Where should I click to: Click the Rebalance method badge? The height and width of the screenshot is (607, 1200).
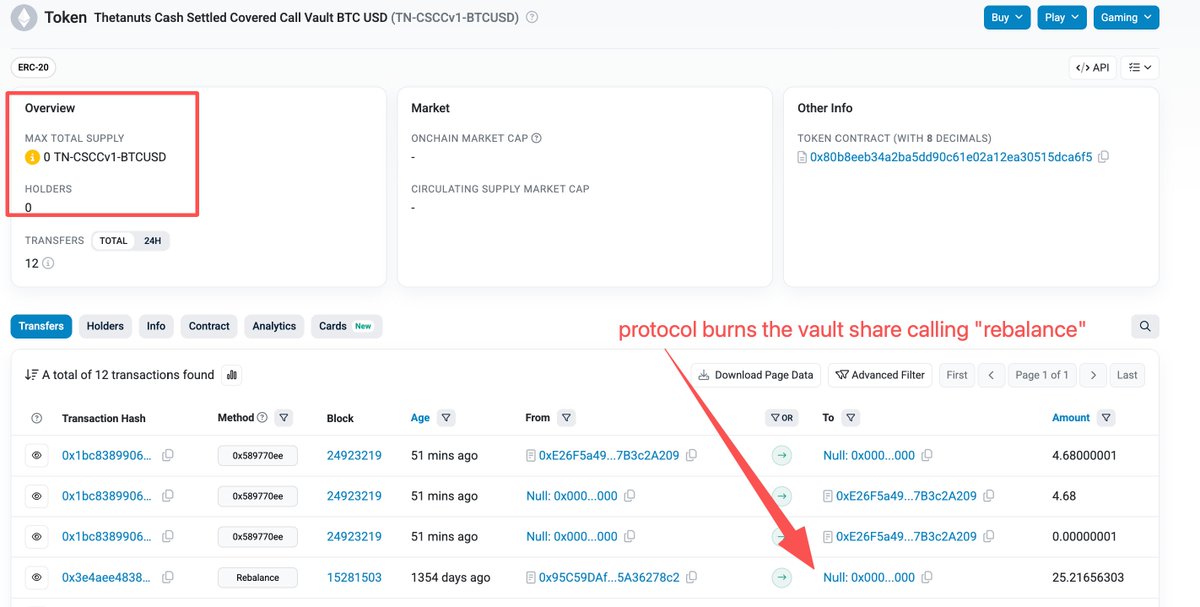[x=258, y=577]
